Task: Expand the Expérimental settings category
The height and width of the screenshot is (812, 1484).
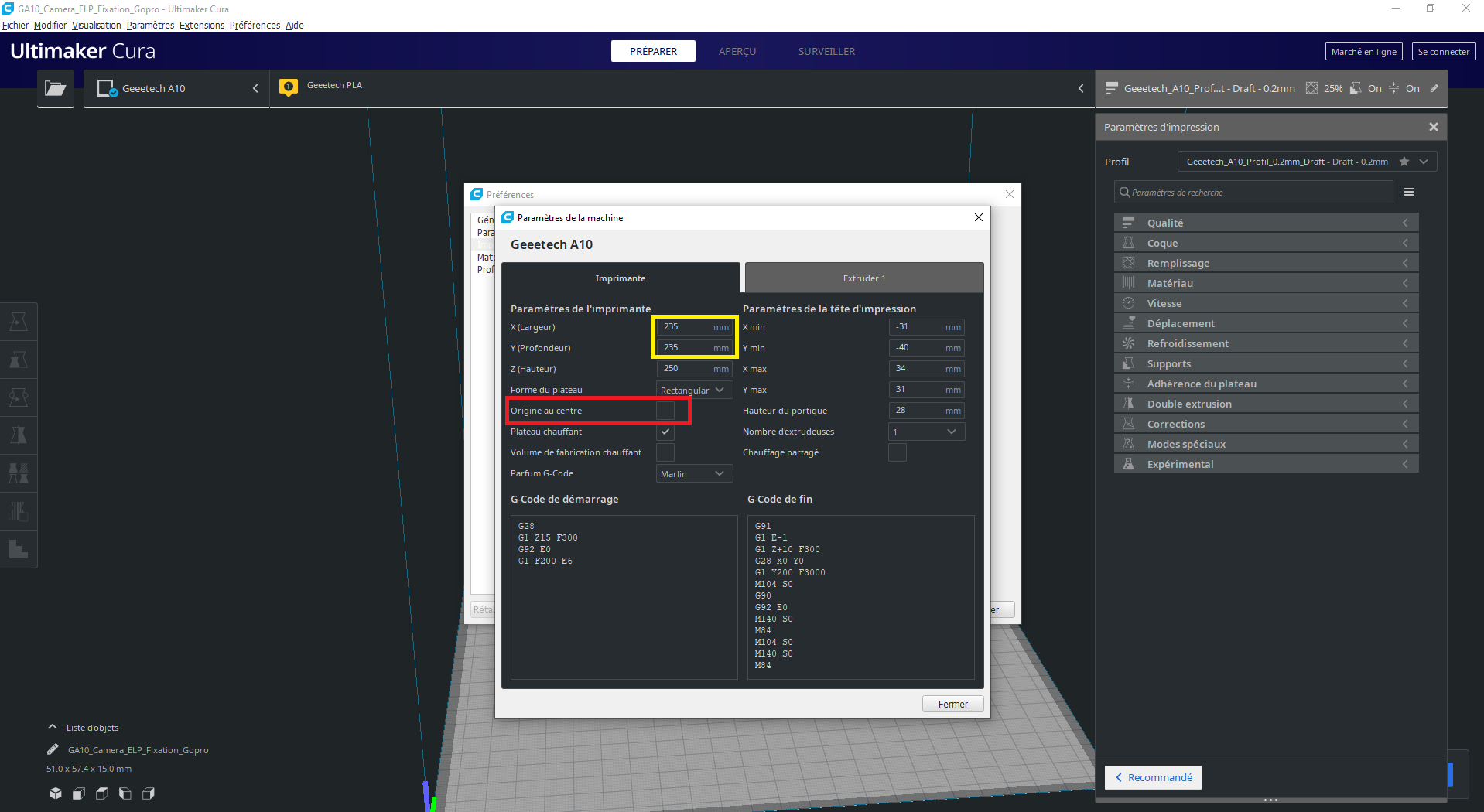Action: [x=1266, y=464]
